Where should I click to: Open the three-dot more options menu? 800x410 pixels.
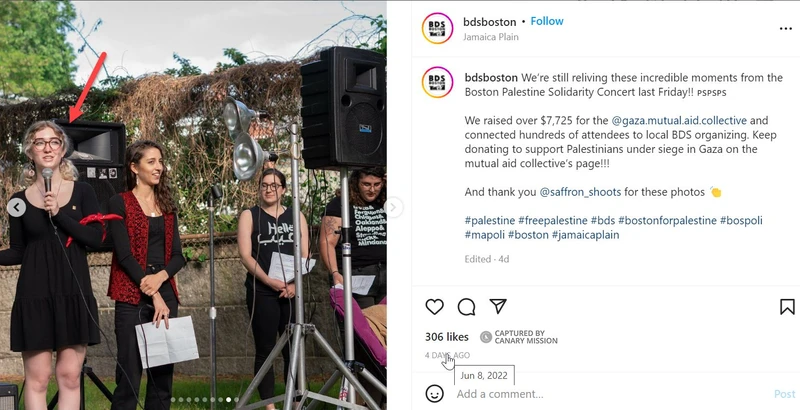tap(786, 29)
